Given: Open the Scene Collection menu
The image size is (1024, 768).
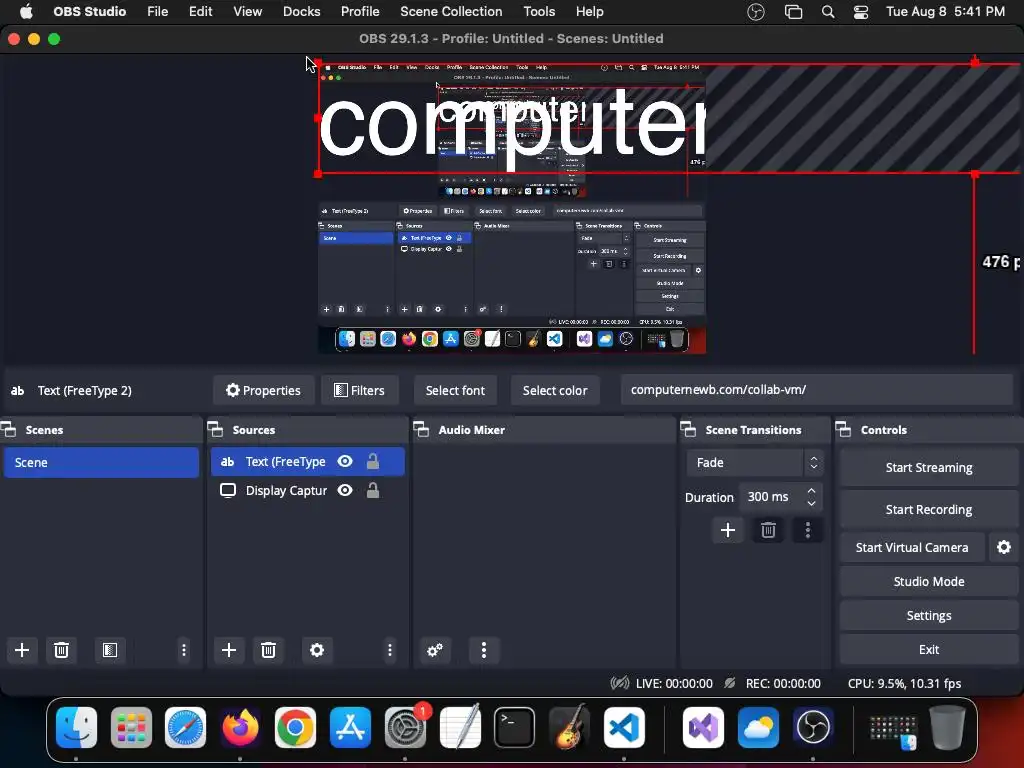Looking at the screenshot, I should (x=451, y=12).
